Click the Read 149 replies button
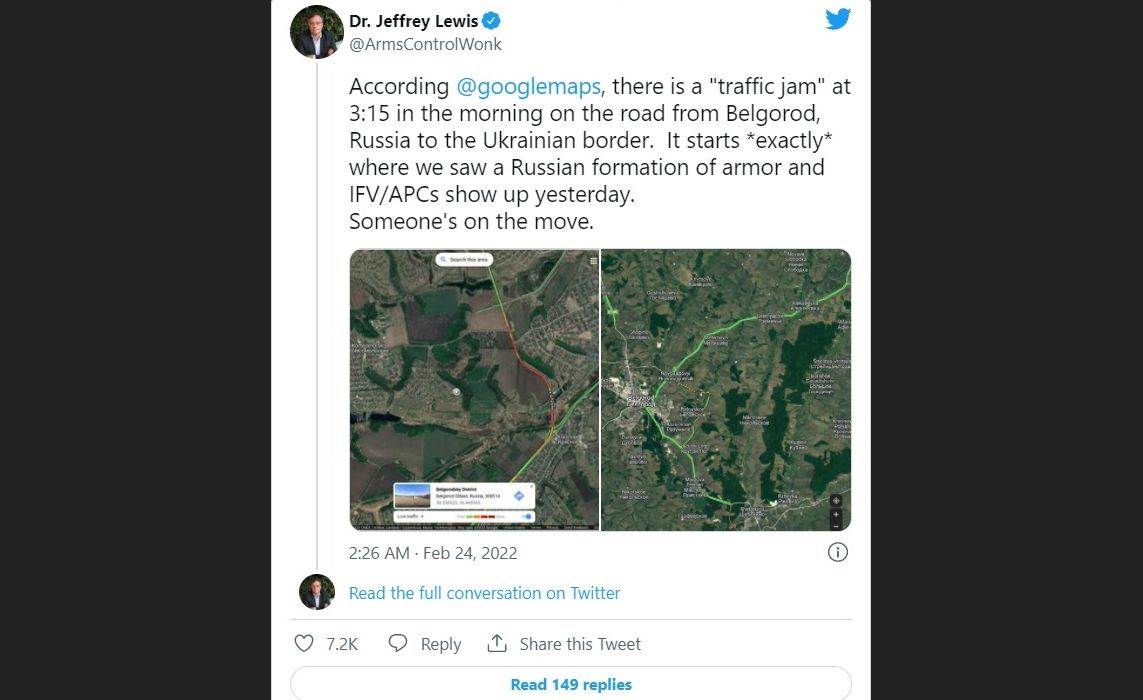This screenshot has width=1143, height=700. tap(571, 684)
